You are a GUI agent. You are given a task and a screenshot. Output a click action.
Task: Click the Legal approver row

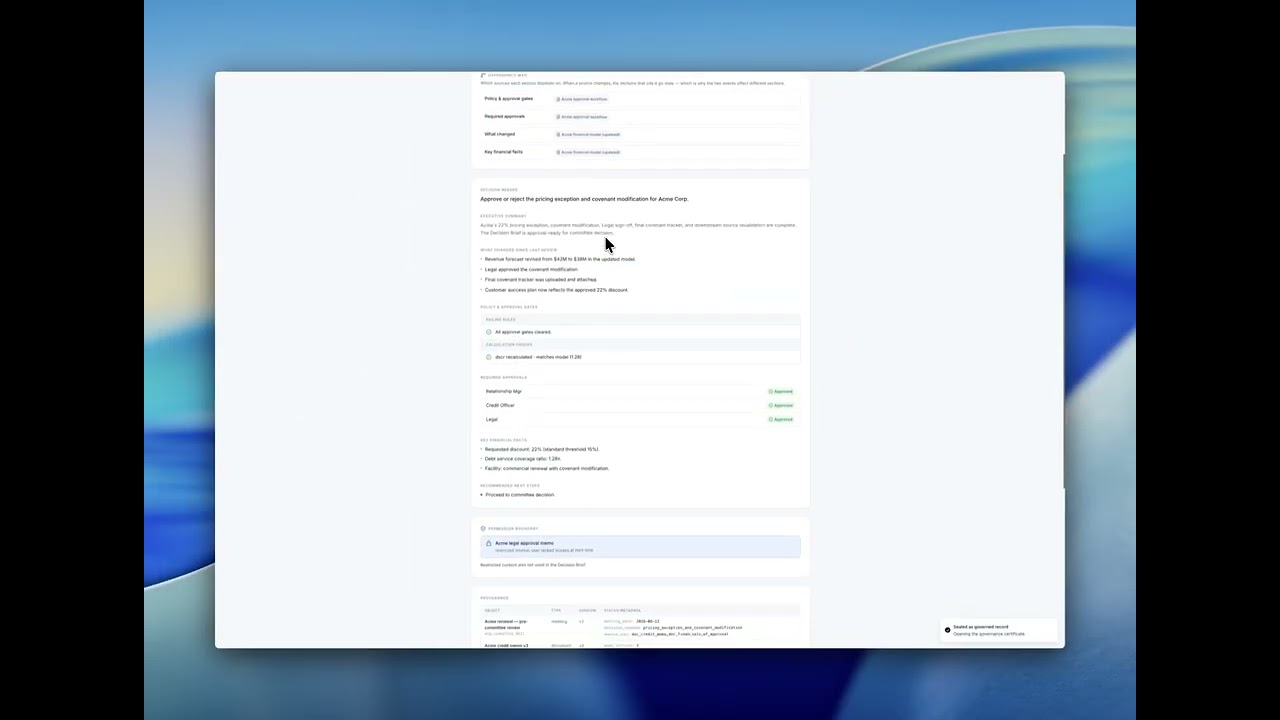[640, 419]
